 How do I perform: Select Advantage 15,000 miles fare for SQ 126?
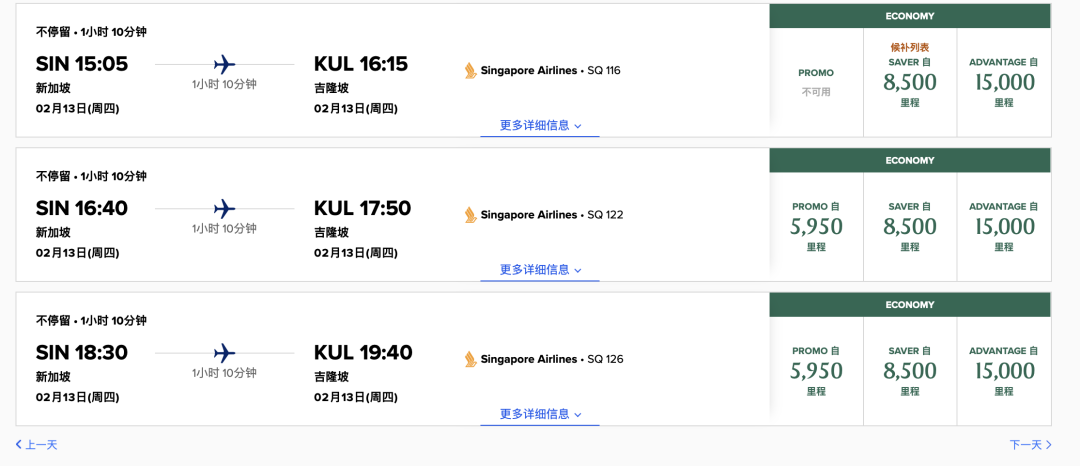(1004, 371)
